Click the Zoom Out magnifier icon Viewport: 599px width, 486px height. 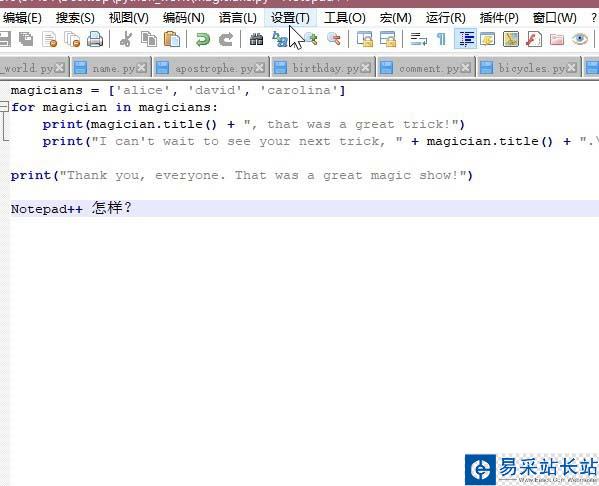334,39
